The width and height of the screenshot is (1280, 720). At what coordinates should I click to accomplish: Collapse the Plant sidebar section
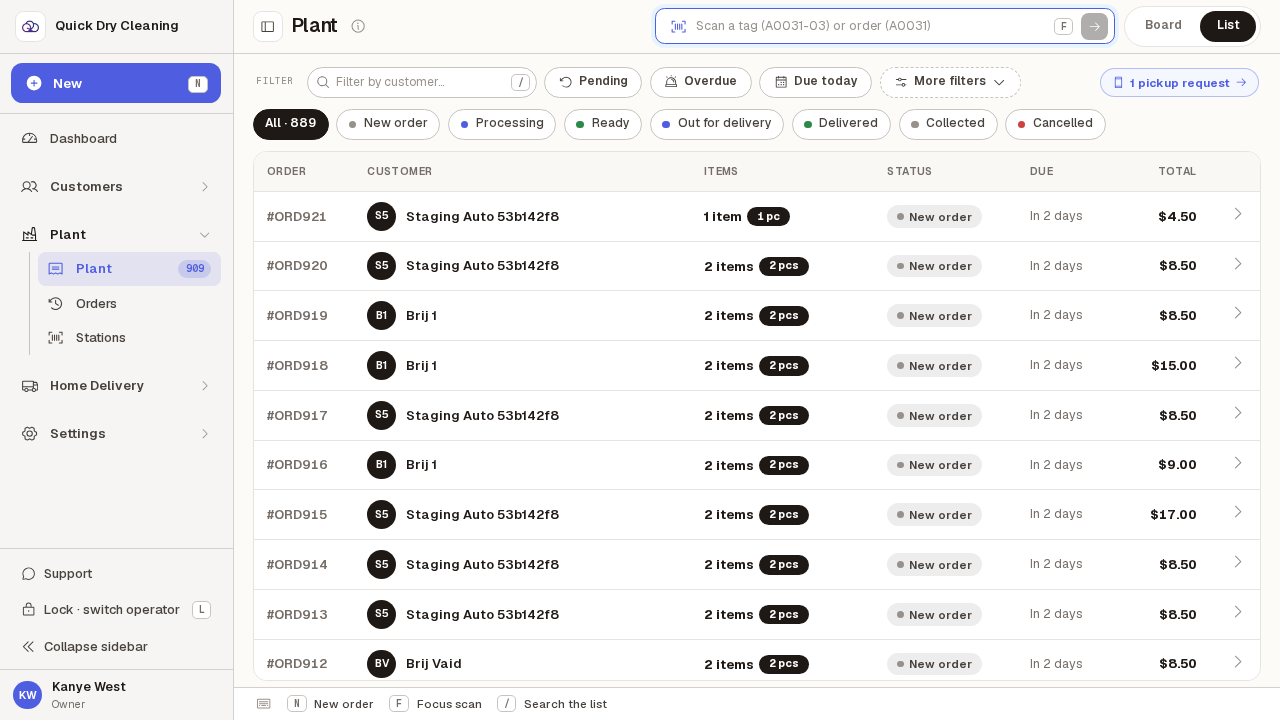pyautogui.click(x=116, y=235)
